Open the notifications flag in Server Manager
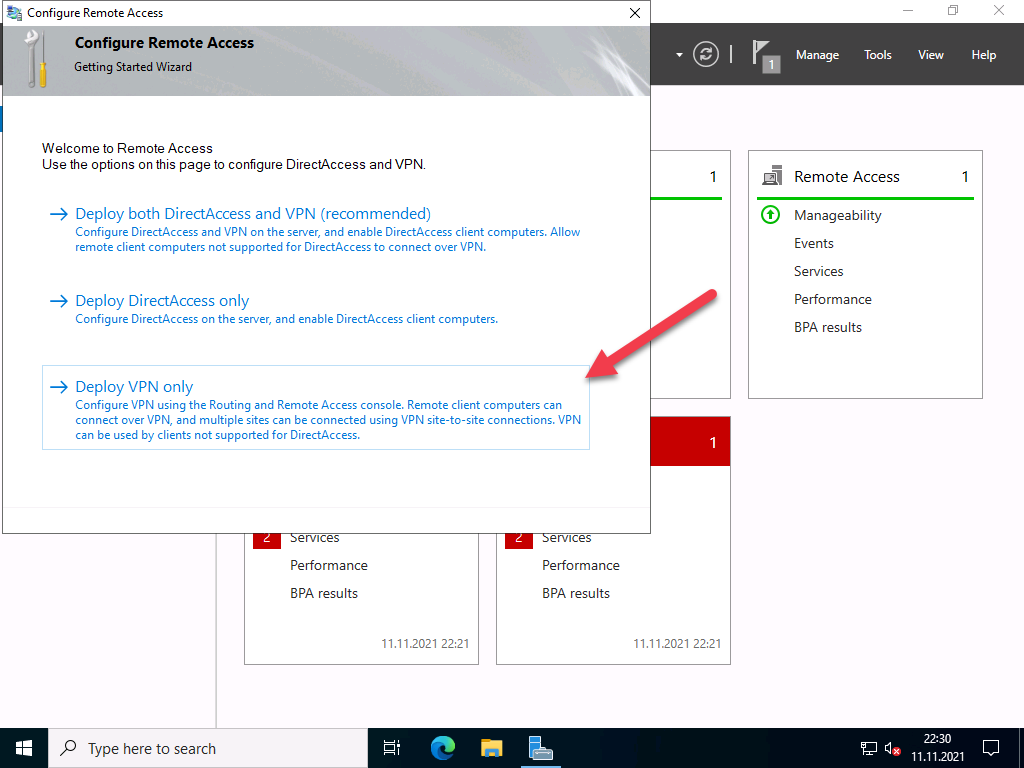 765,55
